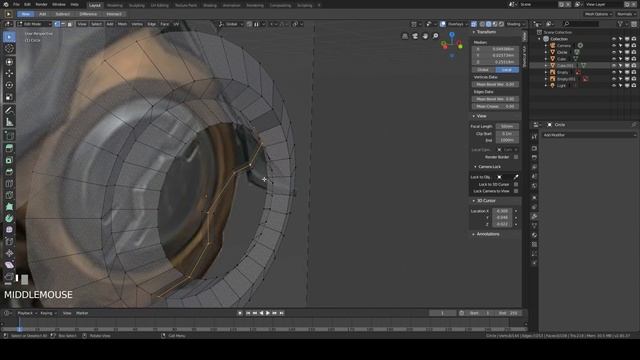Select the Inset Faces tool
Viewport: 640px width, 360px height.
point(9,160)
